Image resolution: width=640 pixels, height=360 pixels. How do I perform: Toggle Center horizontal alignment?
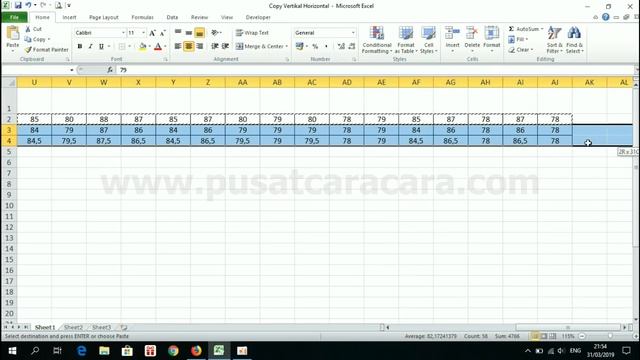[189, 46]
